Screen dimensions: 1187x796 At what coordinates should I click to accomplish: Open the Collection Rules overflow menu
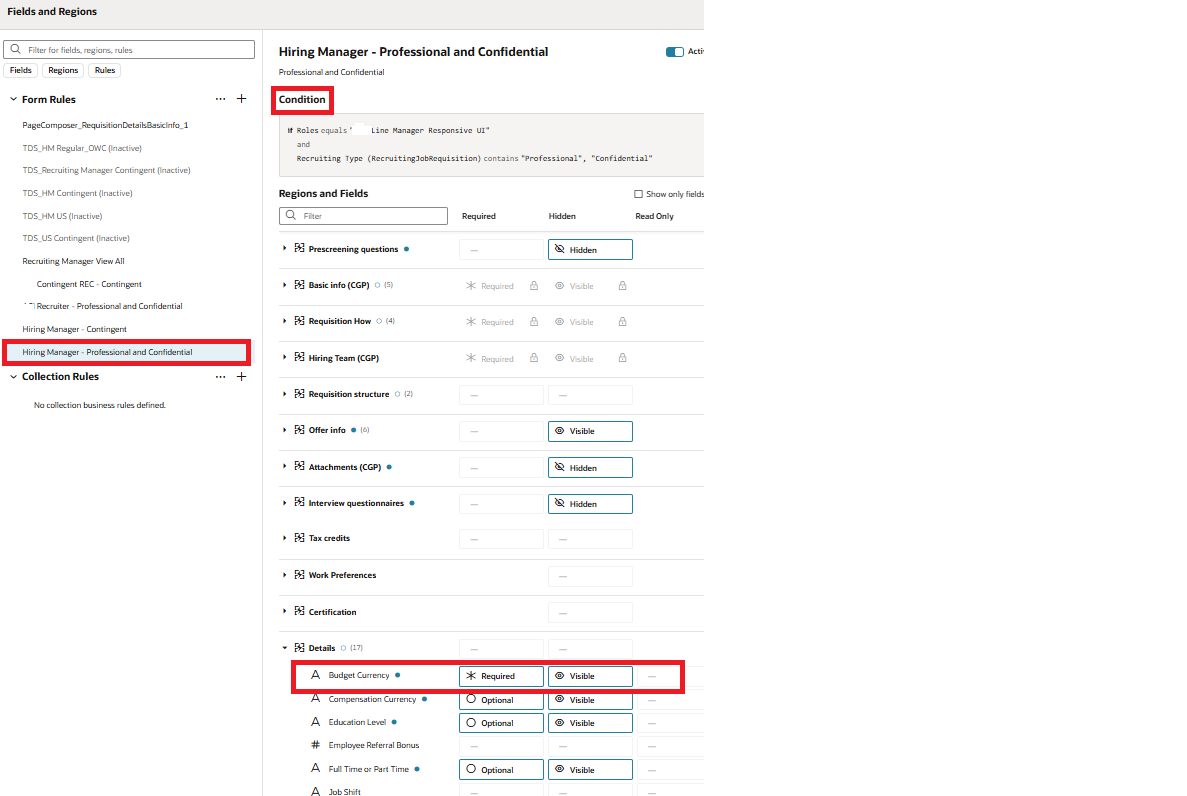[x=220, y=376]
